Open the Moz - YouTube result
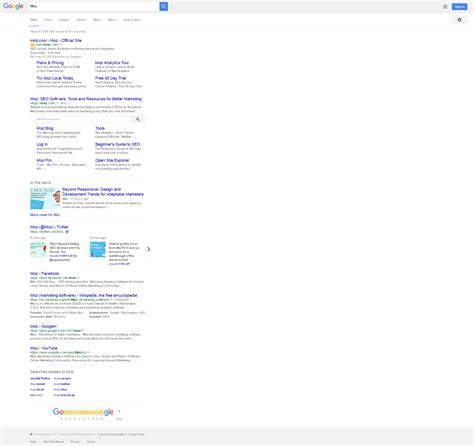Screen dimensions: 474x446 [44, 348]
